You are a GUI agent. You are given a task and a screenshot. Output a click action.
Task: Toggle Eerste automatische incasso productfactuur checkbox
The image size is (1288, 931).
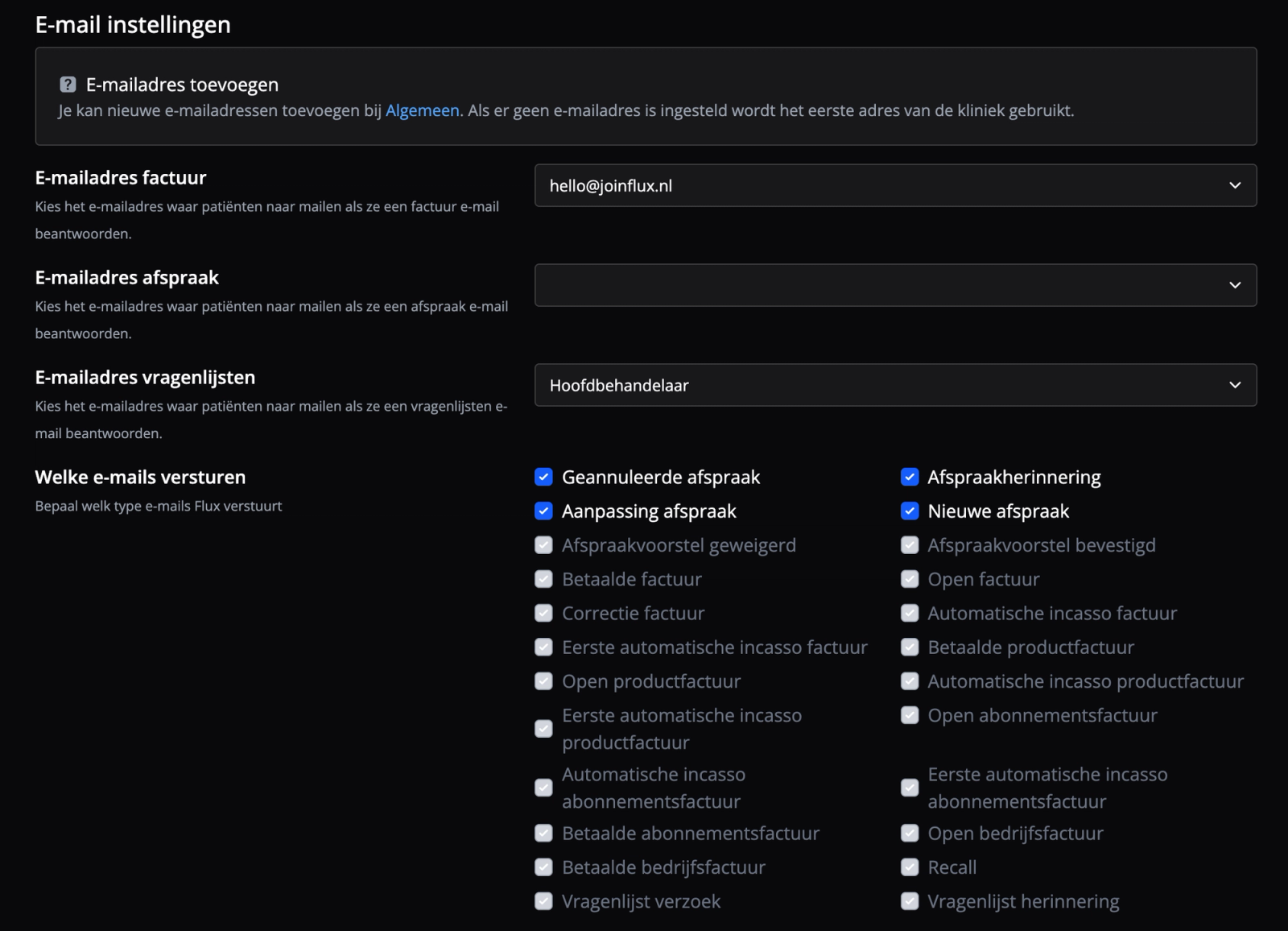click(543, 729)
